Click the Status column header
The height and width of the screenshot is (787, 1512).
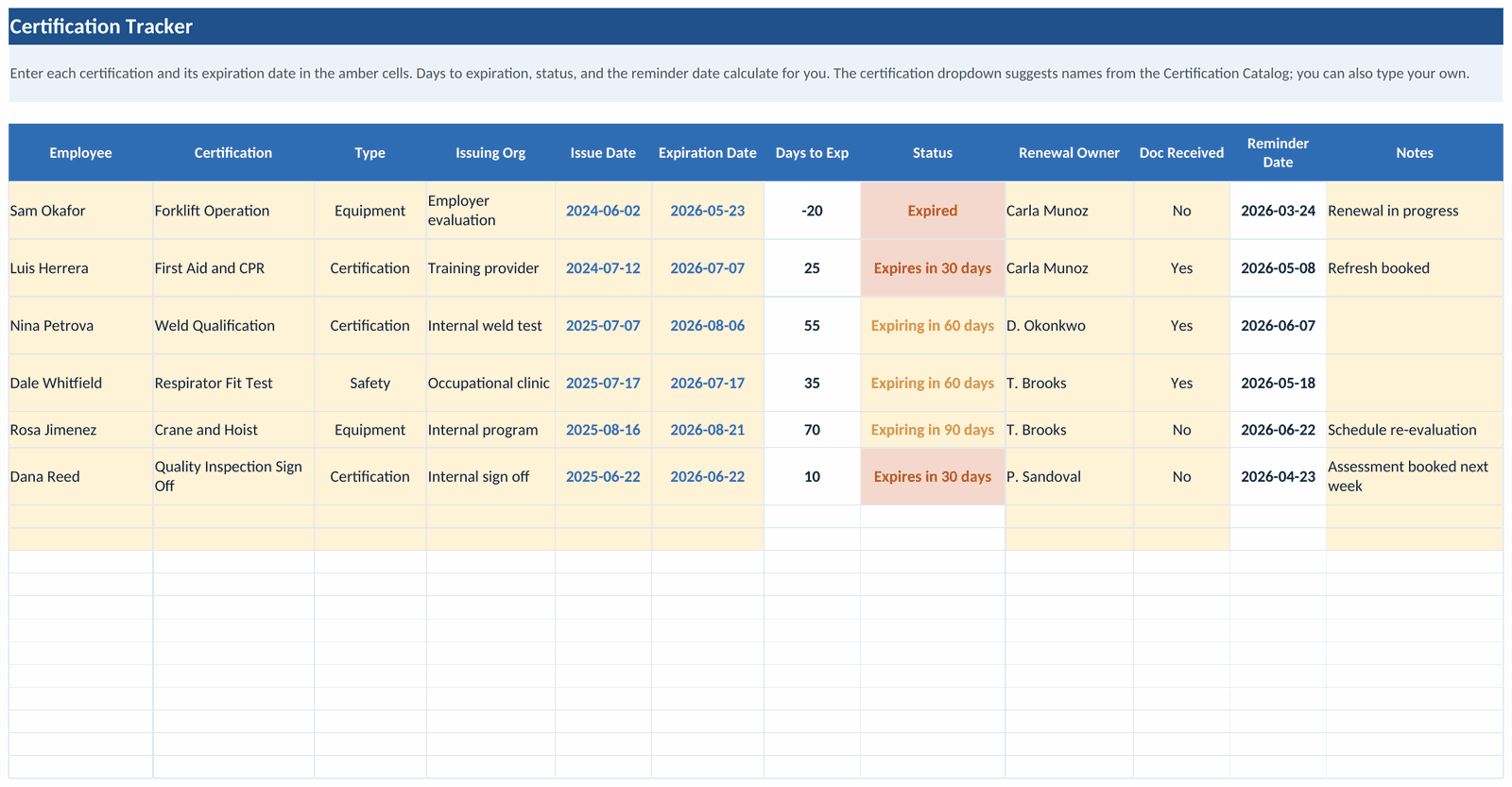click(933, 152)
